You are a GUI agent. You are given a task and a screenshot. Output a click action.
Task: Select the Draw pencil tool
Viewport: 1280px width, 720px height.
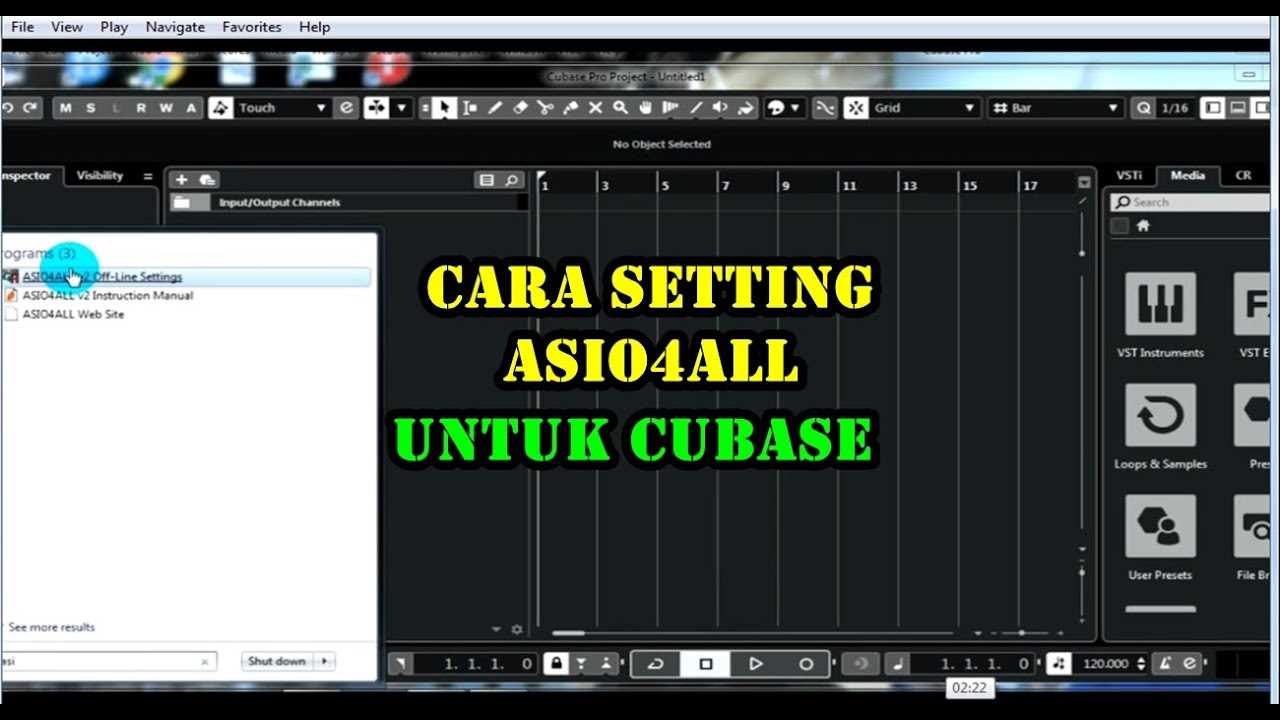click(495, 108)
